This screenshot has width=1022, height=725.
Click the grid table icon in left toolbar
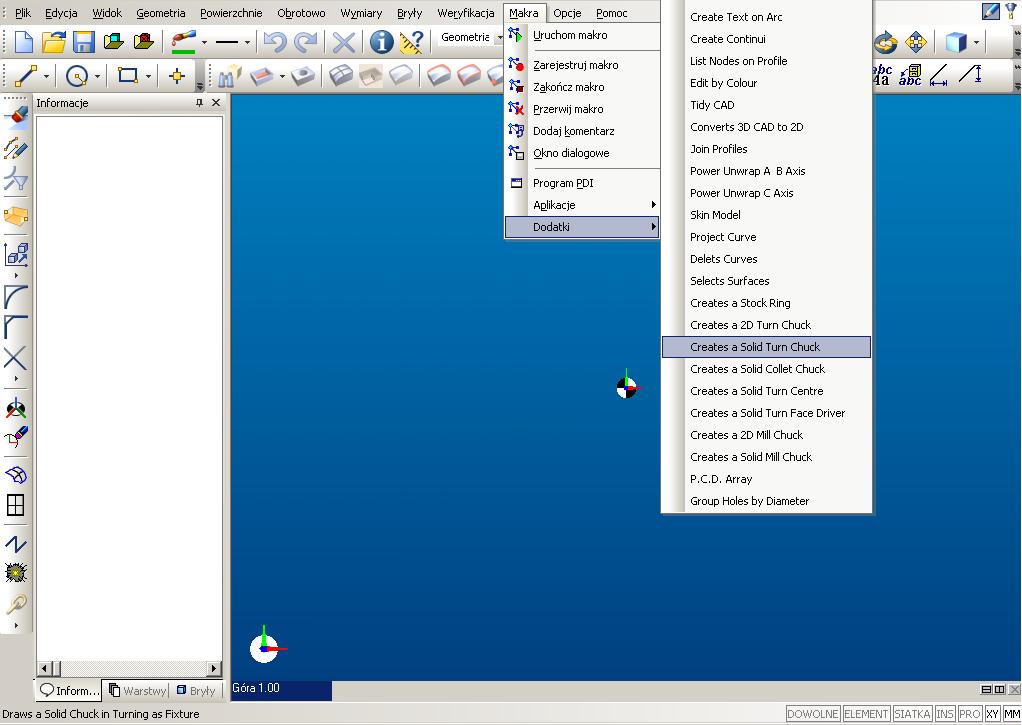[x=16, y=505]
